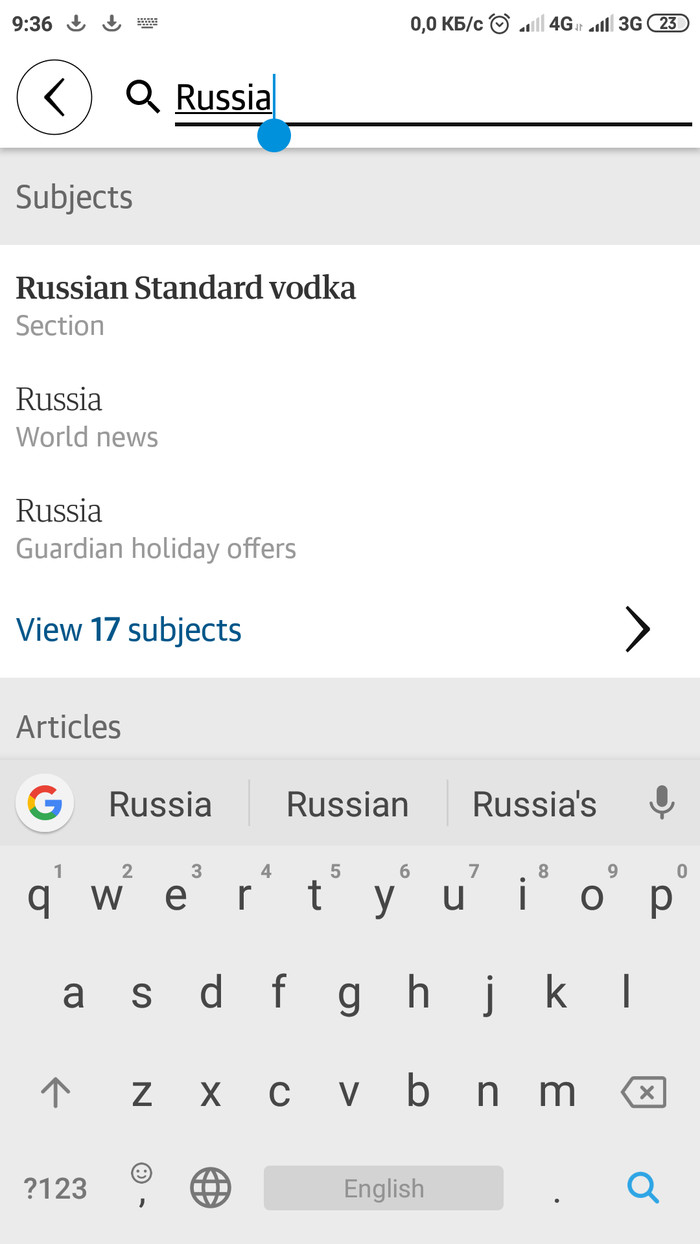This screenshot has height=1244, width=700.
Task: Tap the back arrow button
Action: point(54,97)
